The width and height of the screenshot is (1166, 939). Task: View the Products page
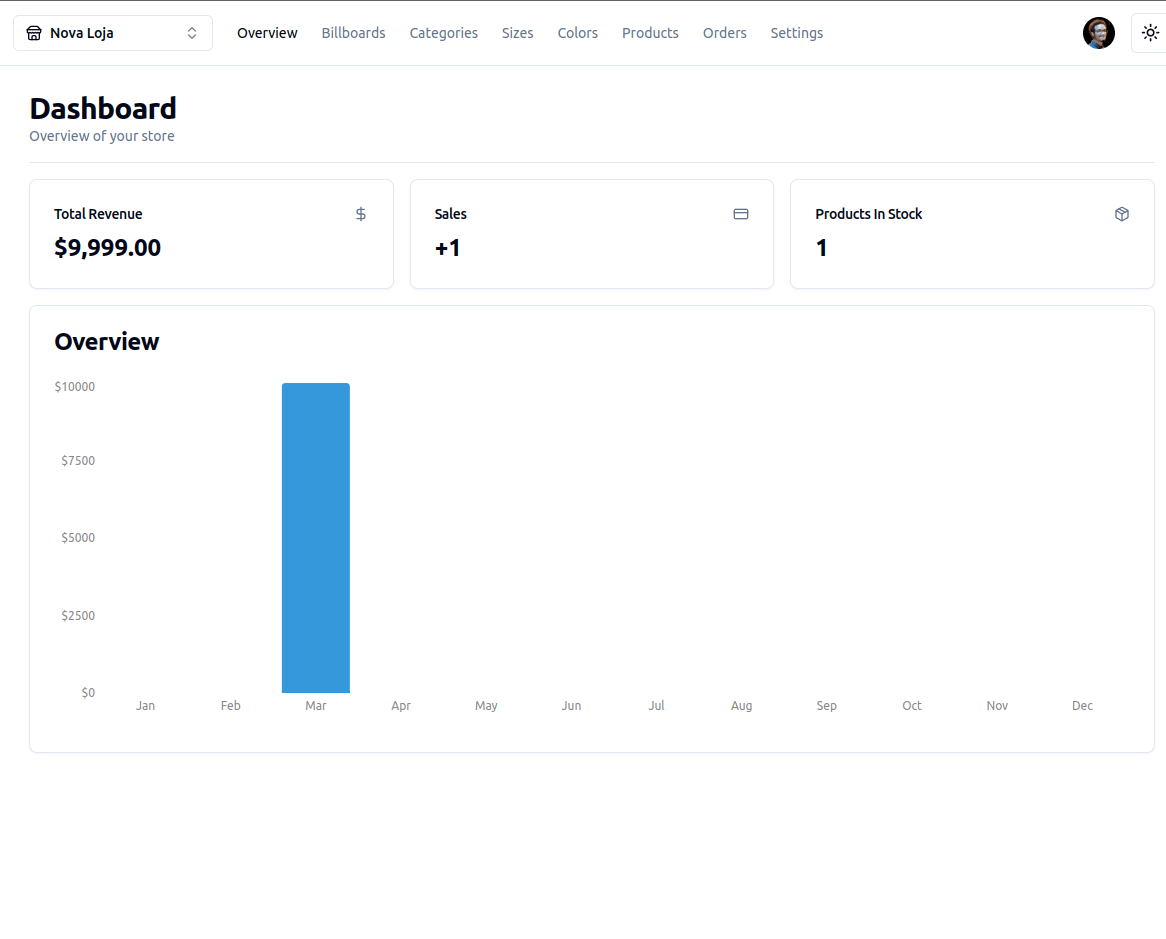[650, 33]
